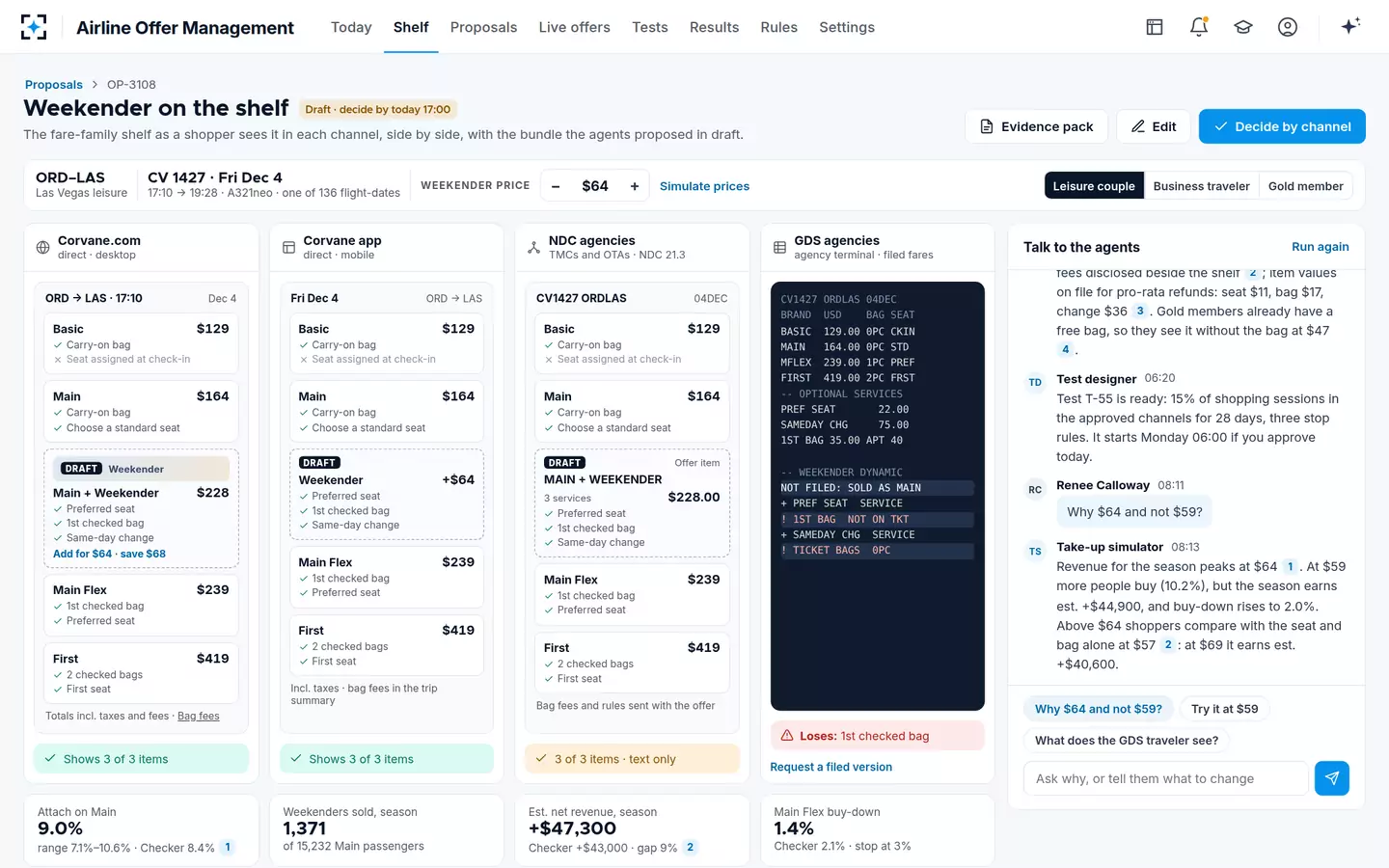Open the Results tab
Viewport: 1389px width, 868px height.
pyautogui.click(x=714, y=27)
